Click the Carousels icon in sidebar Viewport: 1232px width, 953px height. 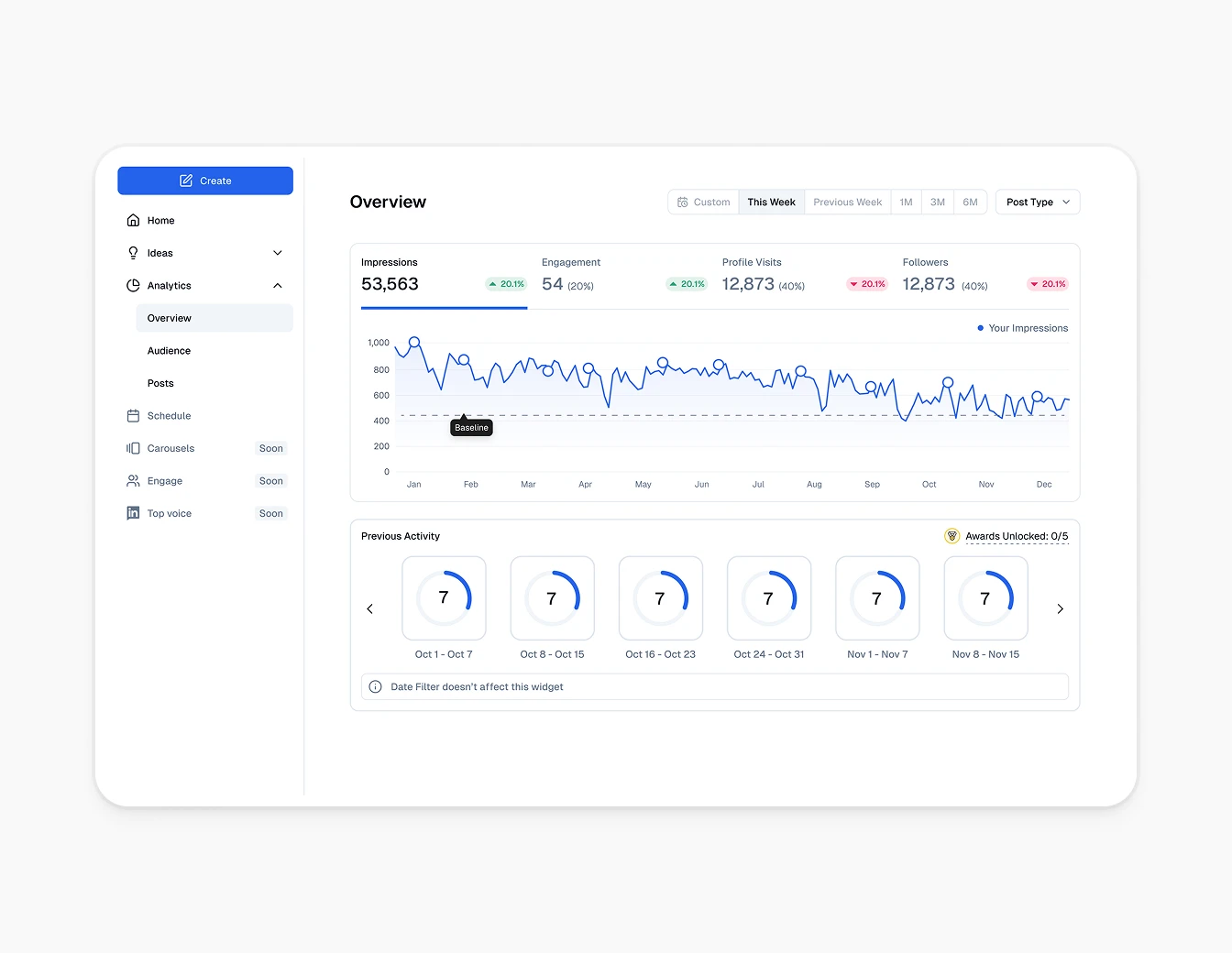[x=134, y=448]
